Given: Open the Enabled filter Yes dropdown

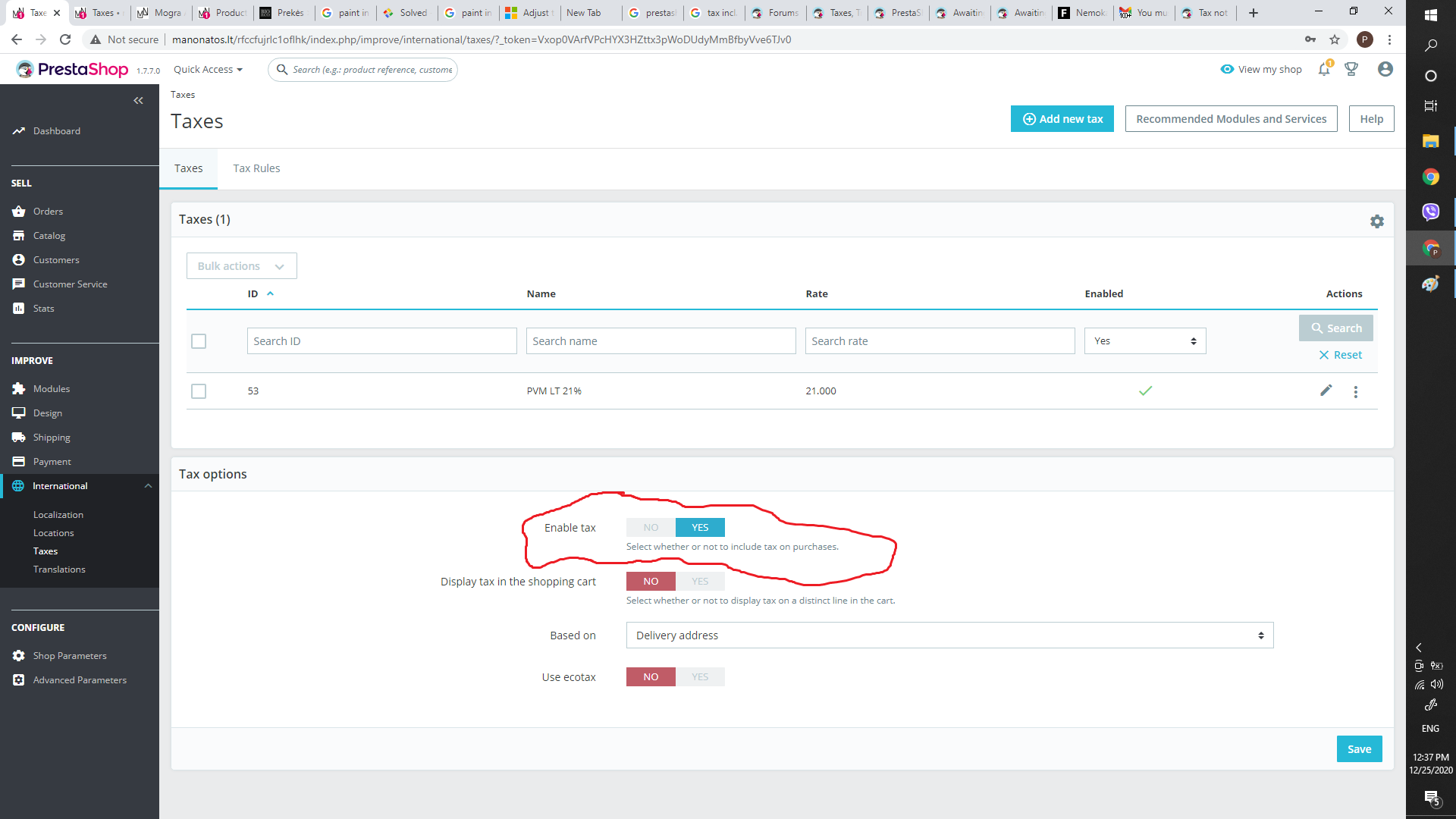Looking at the screenshot, I should click(1144, 341).
